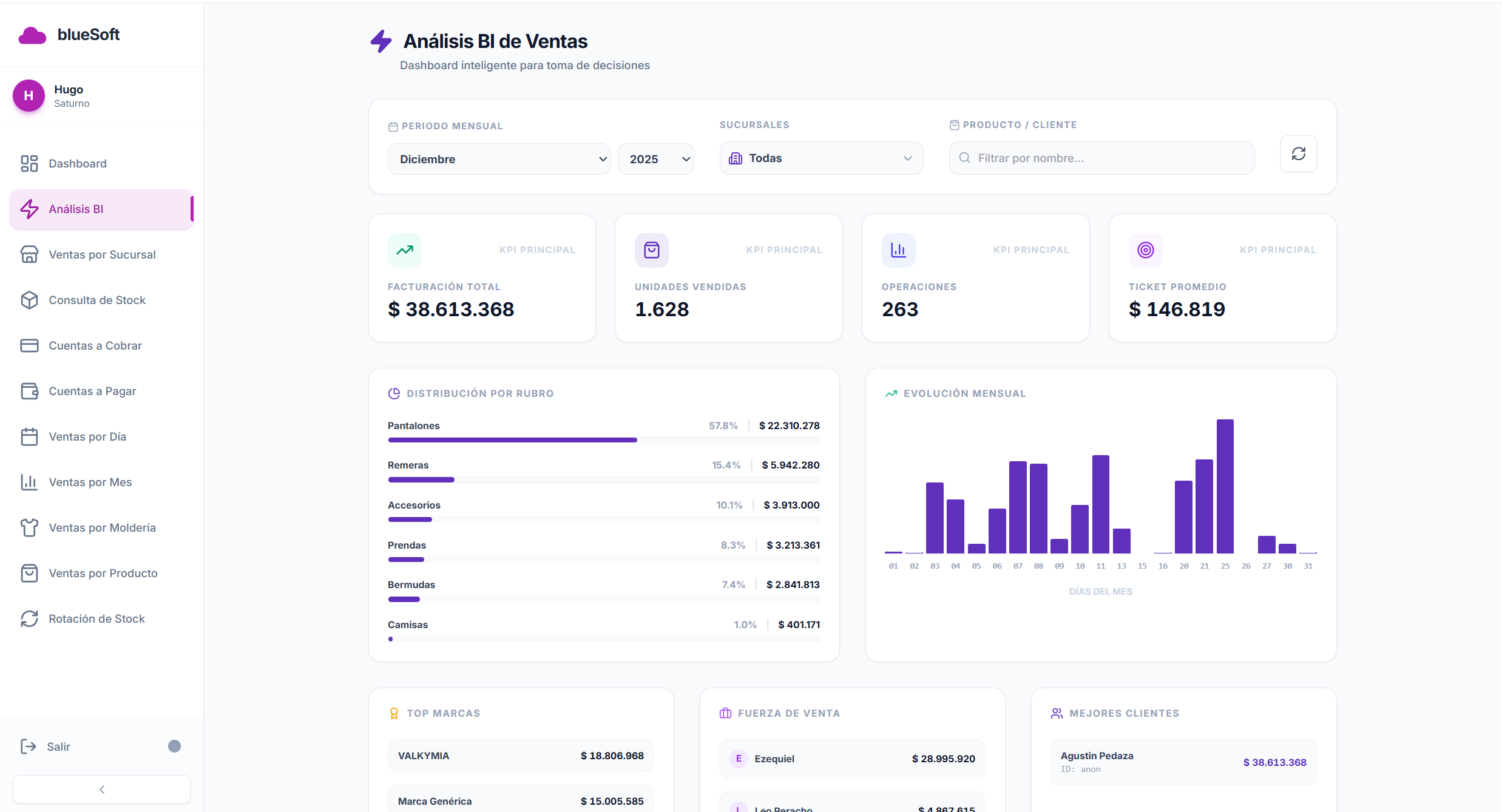This screenshot has width=1502, height=812.
Task: Select the Ventas por Moldería shirt icon
Action: pos(30,527)
